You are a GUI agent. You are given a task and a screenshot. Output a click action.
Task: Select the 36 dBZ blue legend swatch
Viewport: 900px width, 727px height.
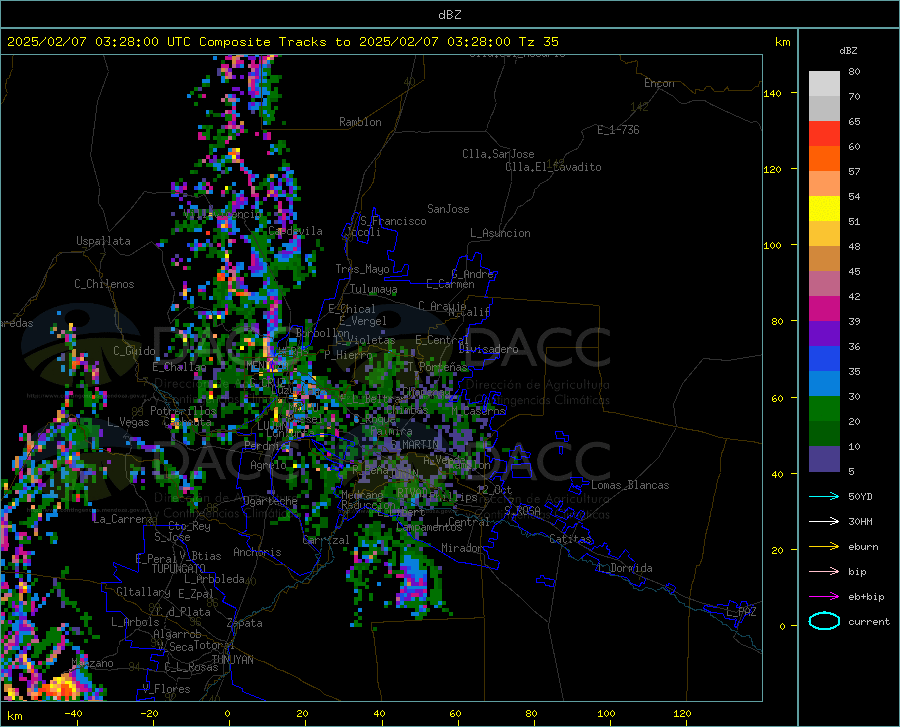pyautogui.click(x=824, y=358)
